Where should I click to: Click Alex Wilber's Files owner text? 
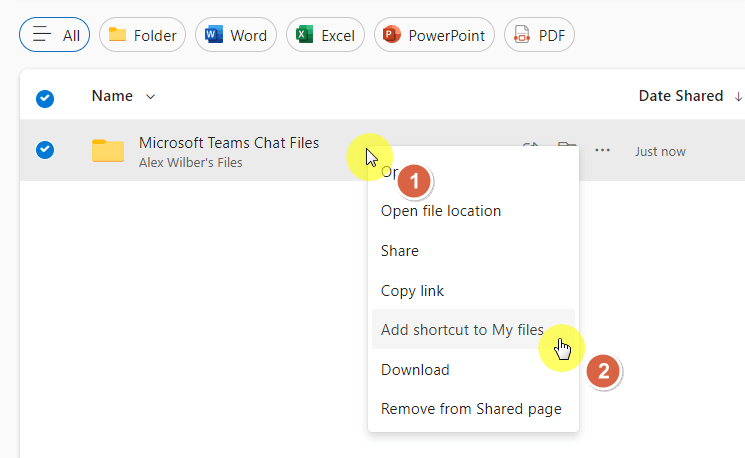tap(191, 162)
